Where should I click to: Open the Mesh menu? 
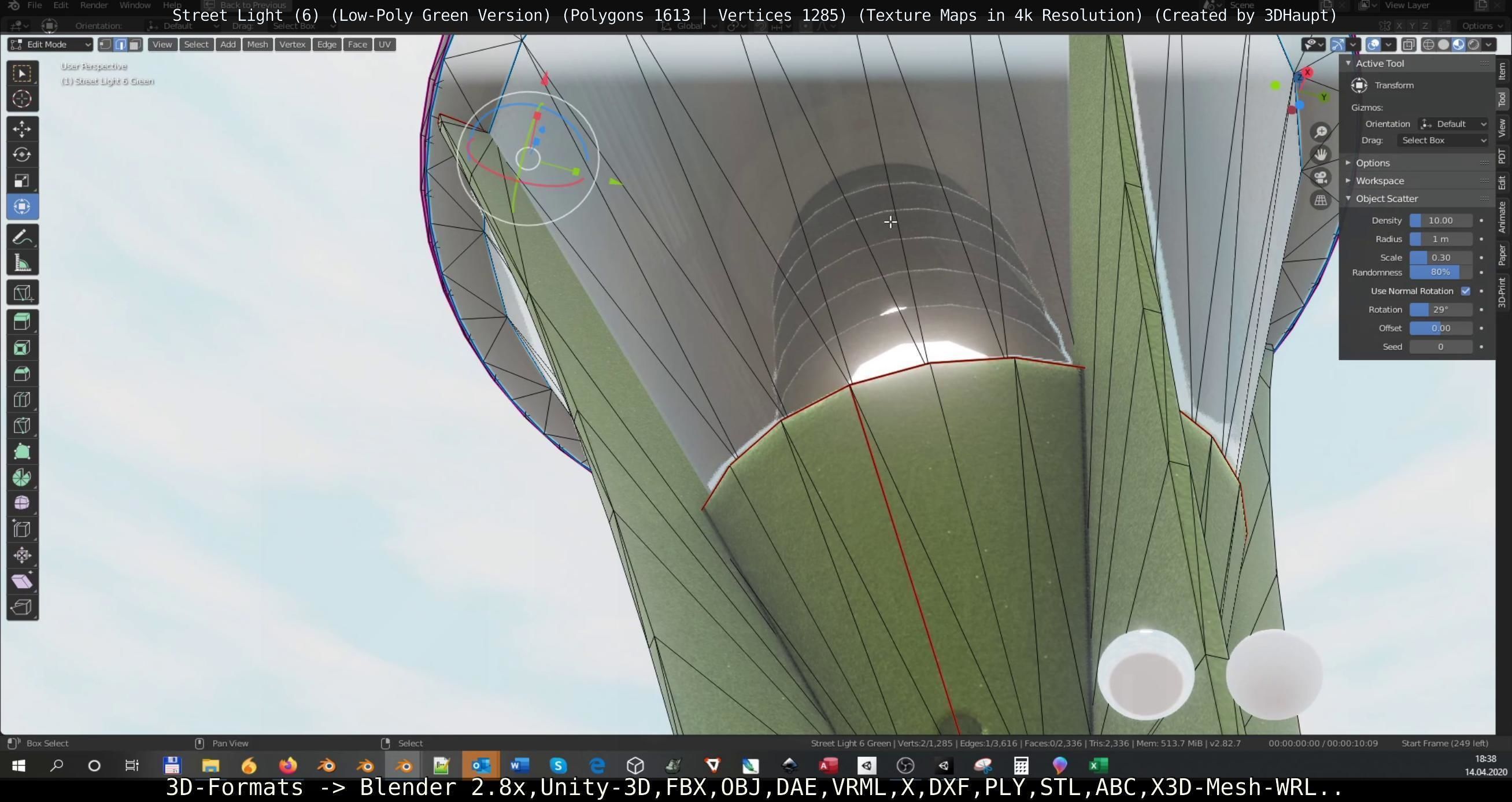[257, 45]
